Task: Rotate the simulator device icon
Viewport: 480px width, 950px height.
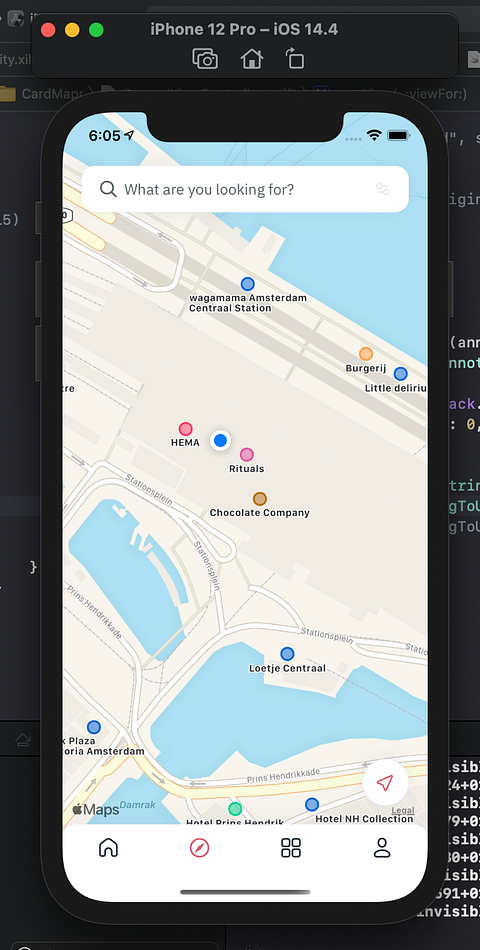Action: click(295, 59)
